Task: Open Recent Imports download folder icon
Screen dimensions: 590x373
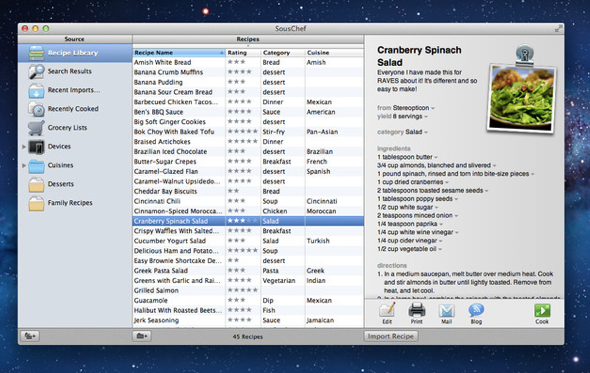Action: click(x=36, y=90)
